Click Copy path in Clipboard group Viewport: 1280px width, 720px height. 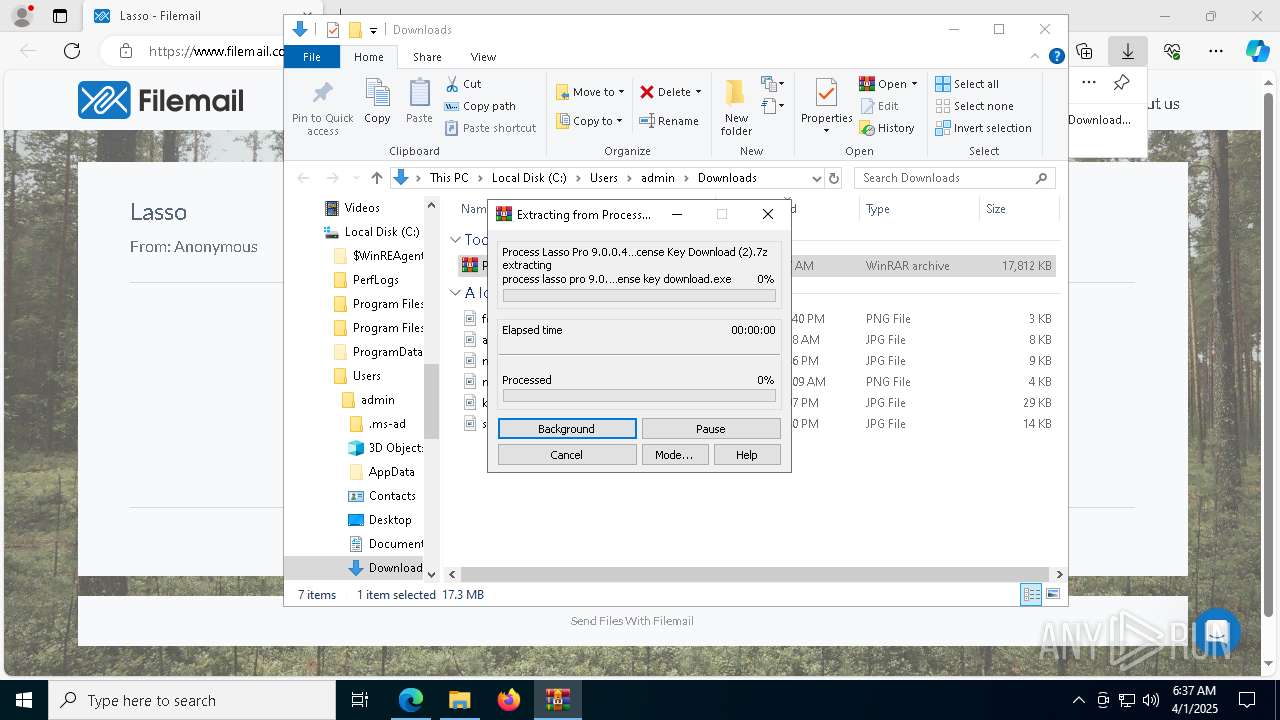click(x=480, y=106)
